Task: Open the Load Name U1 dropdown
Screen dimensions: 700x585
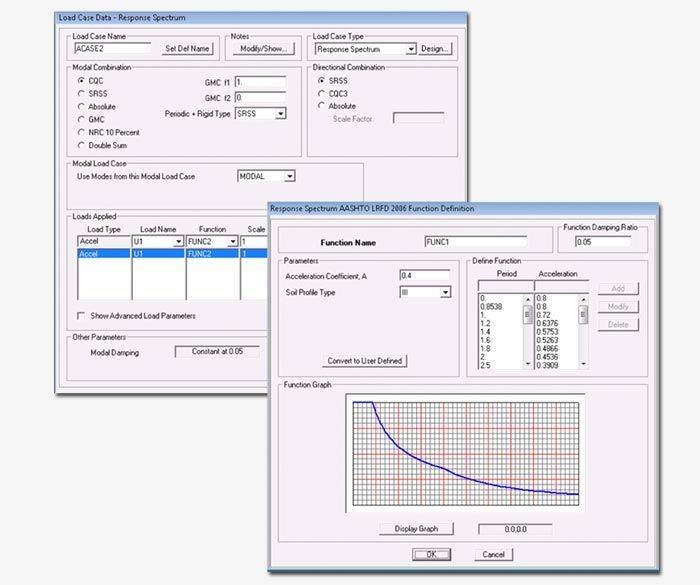Action: point(178,242)
